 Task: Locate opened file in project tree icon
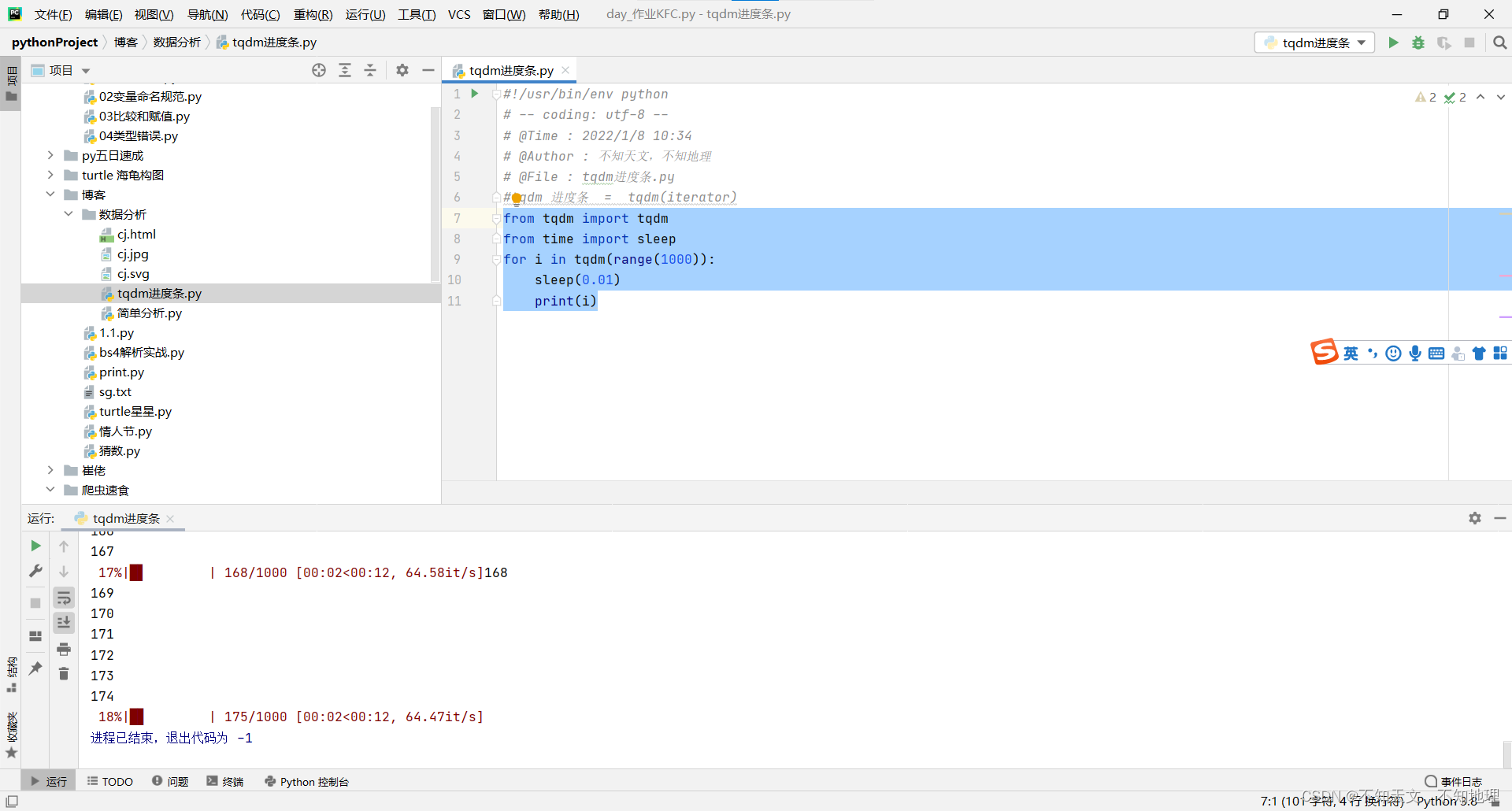pyautogui.click(x=319, y=70)
